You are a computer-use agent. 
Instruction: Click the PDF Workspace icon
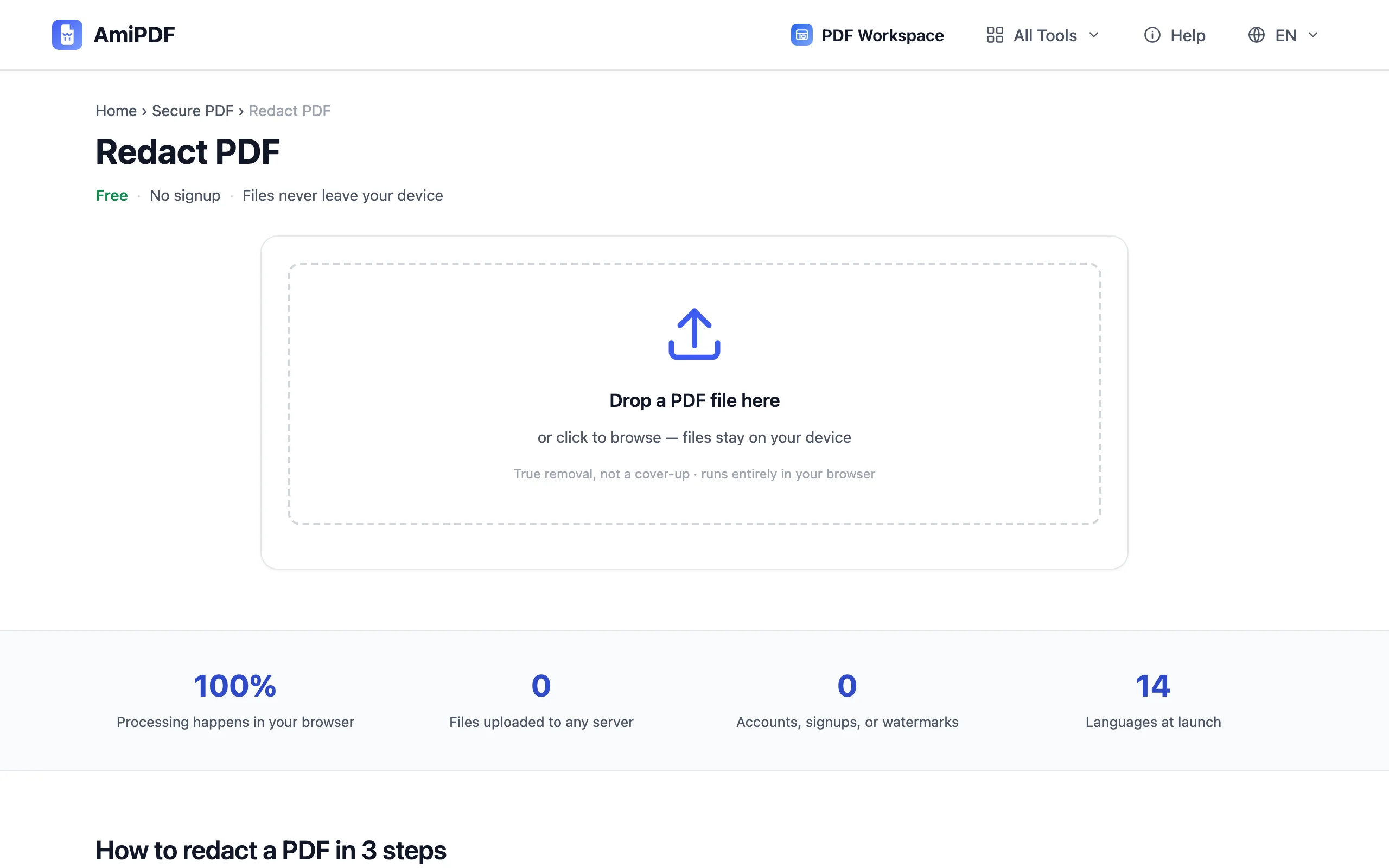click(801, 35)
